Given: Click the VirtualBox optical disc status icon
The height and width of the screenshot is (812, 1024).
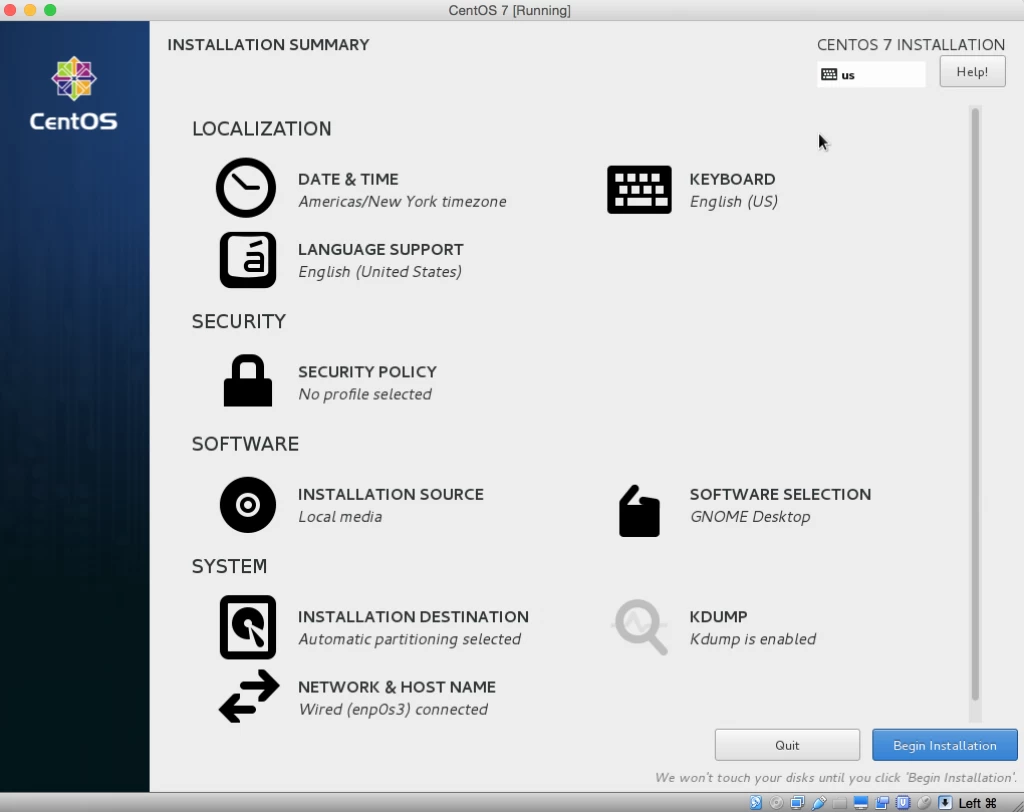Looking at the screenshot, I should click(776, 803).
